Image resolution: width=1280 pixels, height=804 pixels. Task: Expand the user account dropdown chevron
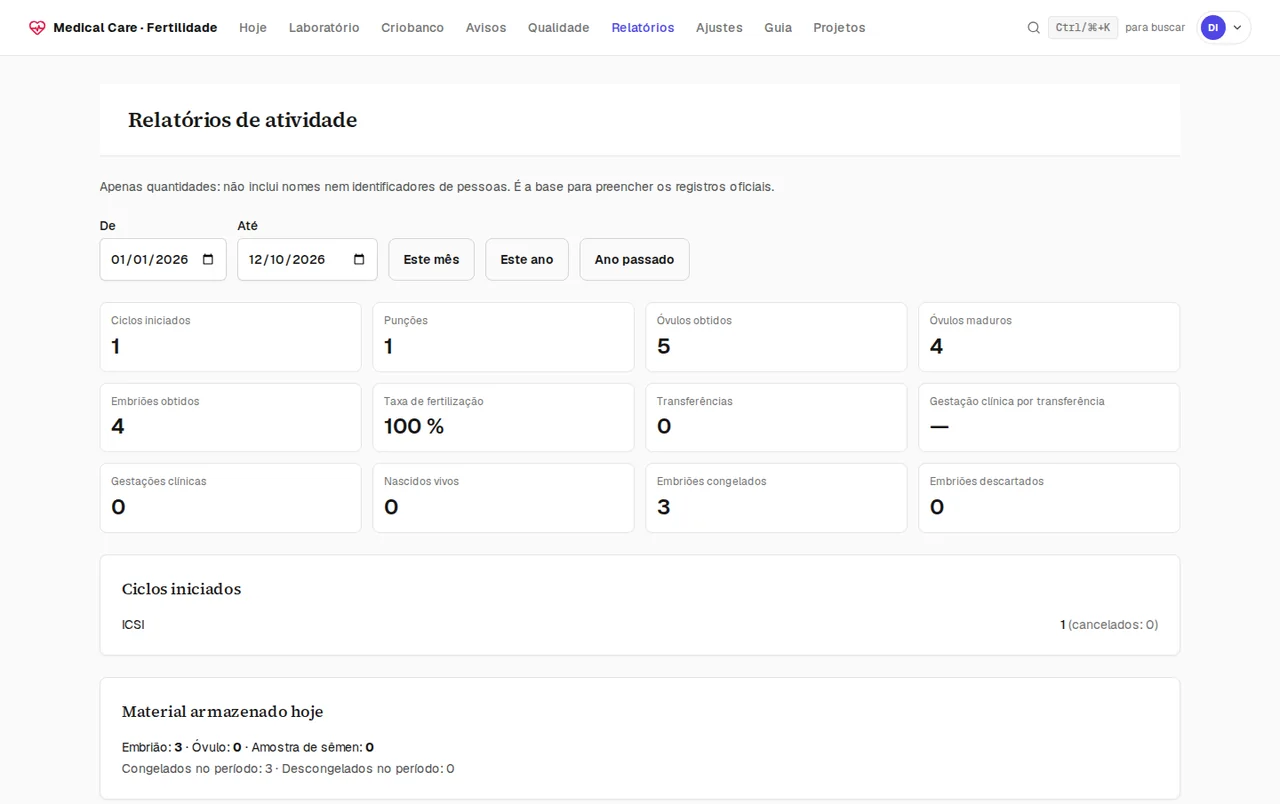click(x=1238, y=28)
